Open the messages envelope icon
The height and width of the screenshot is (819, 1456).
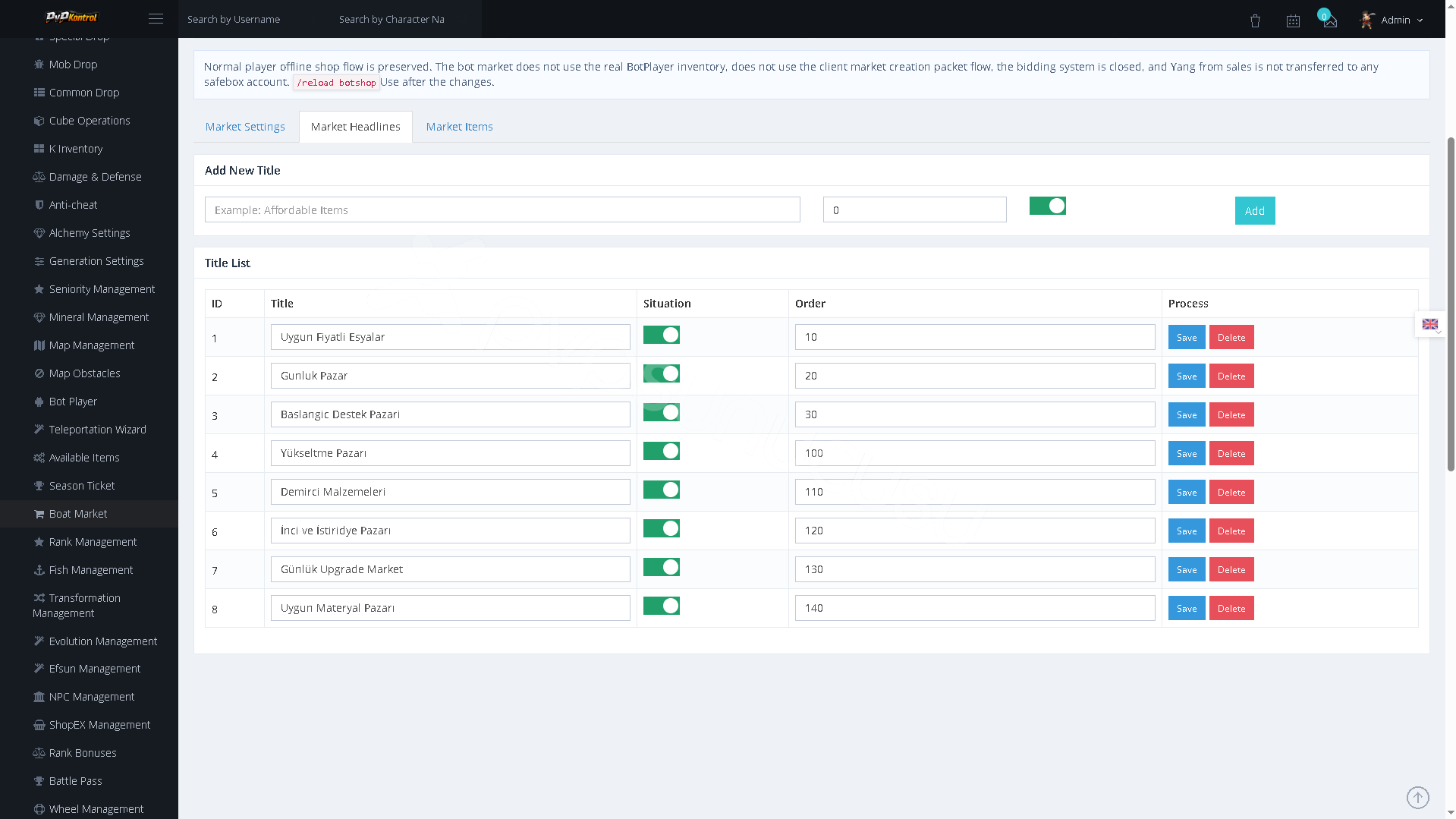pyautogui.click(x=1330, y=20)
